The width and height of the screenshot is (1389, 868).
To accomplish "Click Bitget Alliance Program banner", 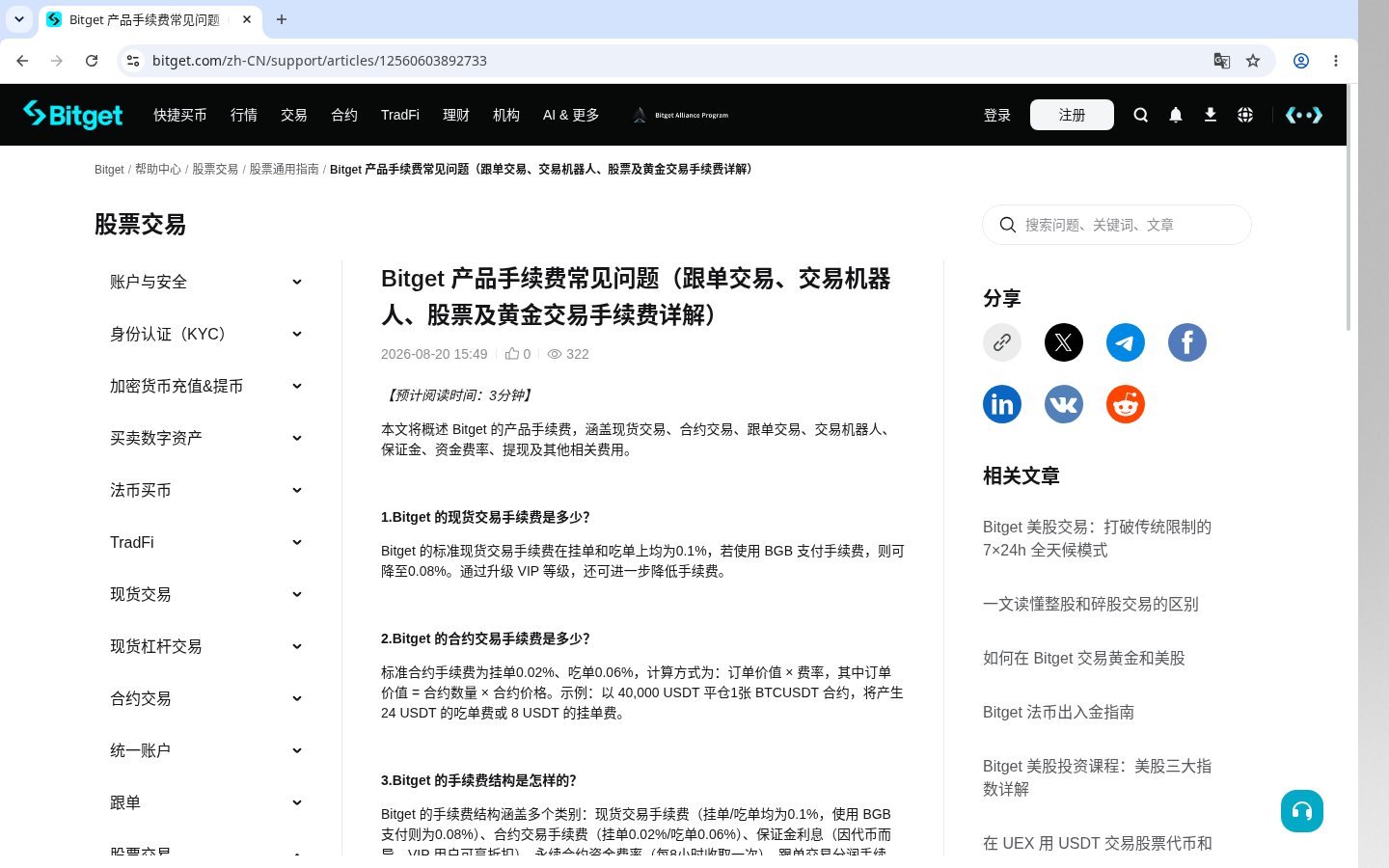I will pyautogui.click(x=681, y=115).
